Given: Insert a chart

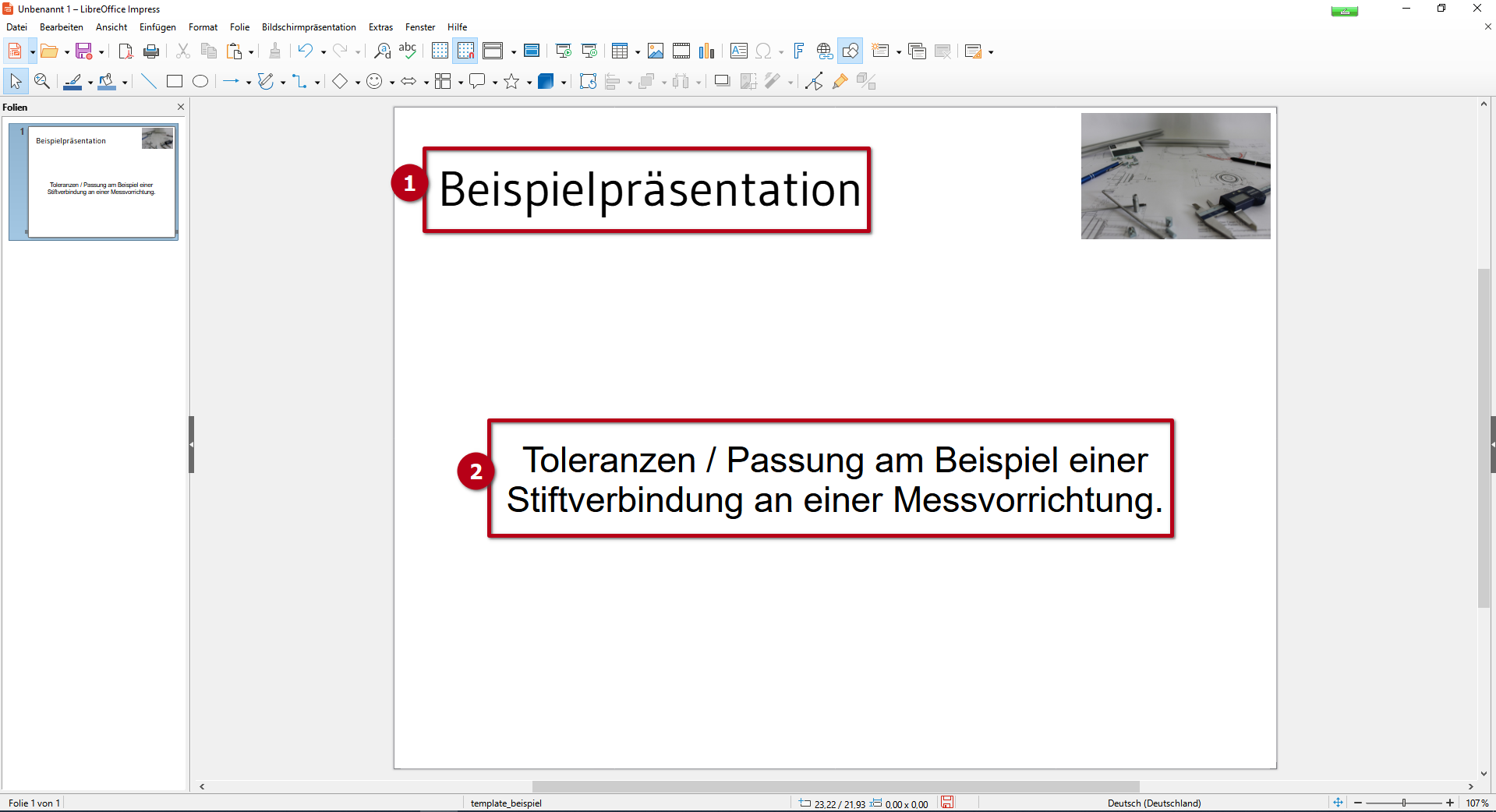Looking at the screenshot, I should [x=706, y=51].
